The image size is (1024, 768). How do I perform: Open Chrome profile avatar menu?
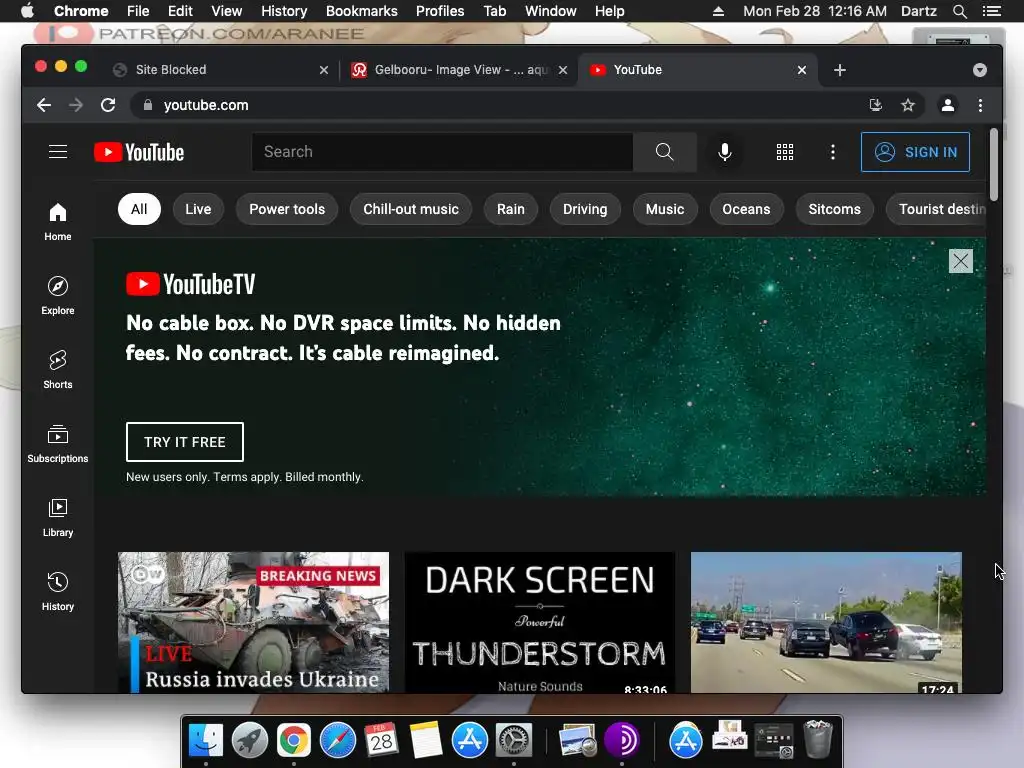(947, 105)
